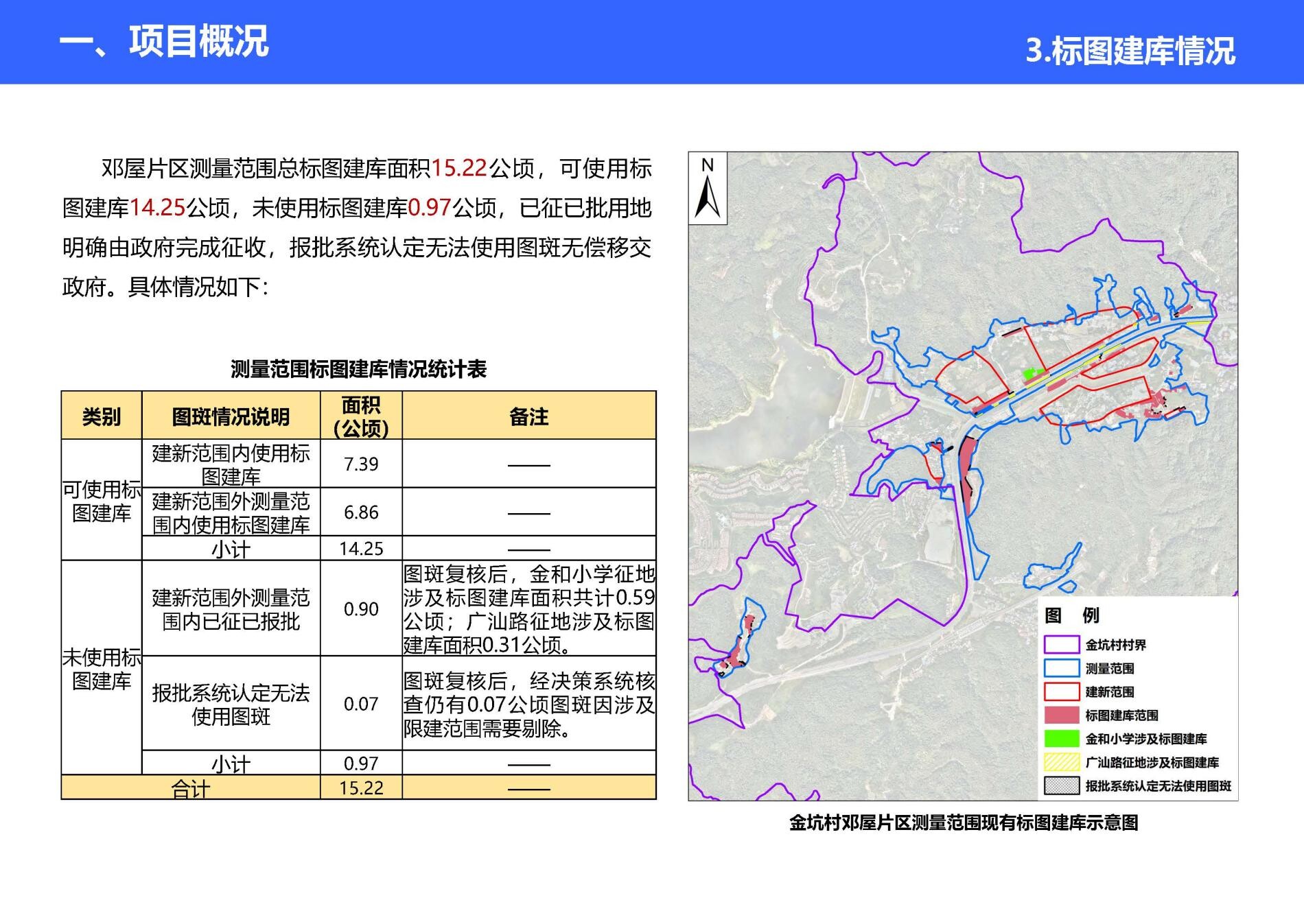Select the 6.86 area value cell
This screenshot has width=1304, height=924.
click(x=361, y=512)
